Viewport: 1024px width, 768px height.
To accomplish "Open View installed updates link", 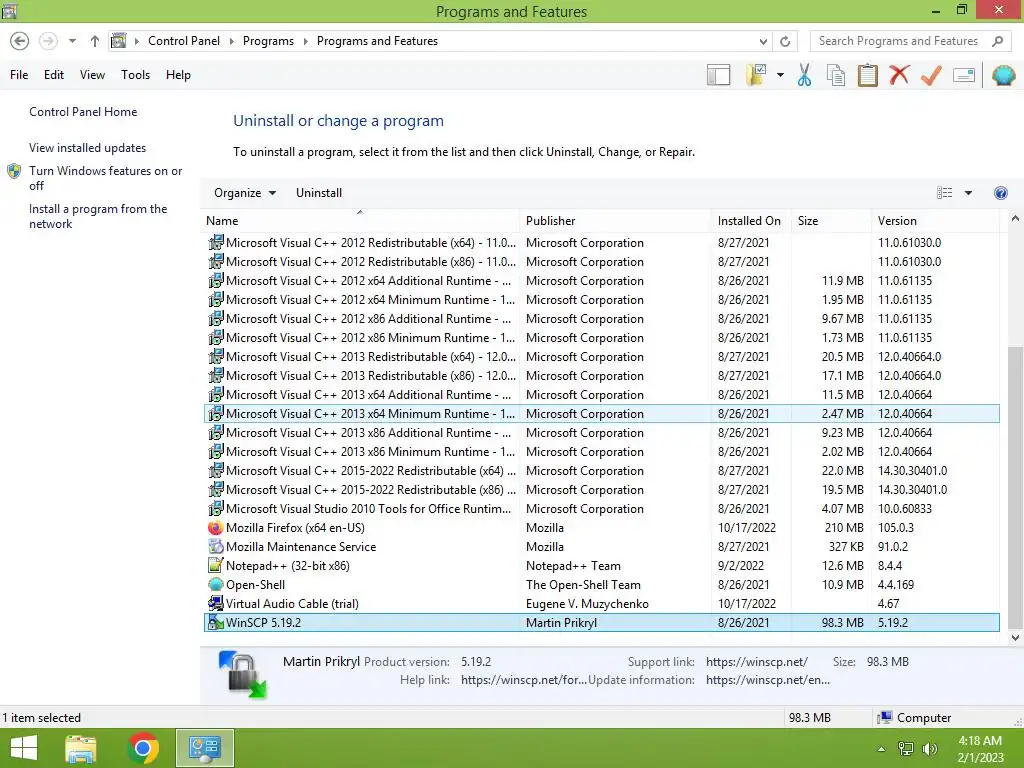I will pyautogui.click(x=88, y=148).
